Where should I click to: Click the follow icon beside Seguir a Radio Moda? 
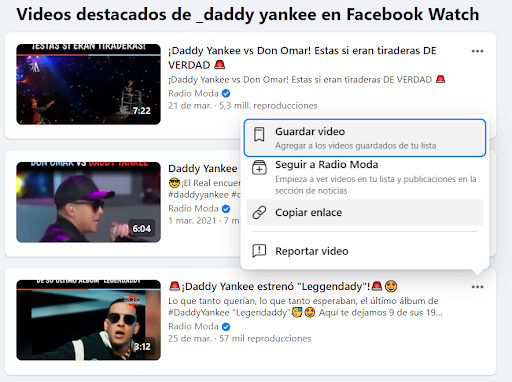(259, 167)
